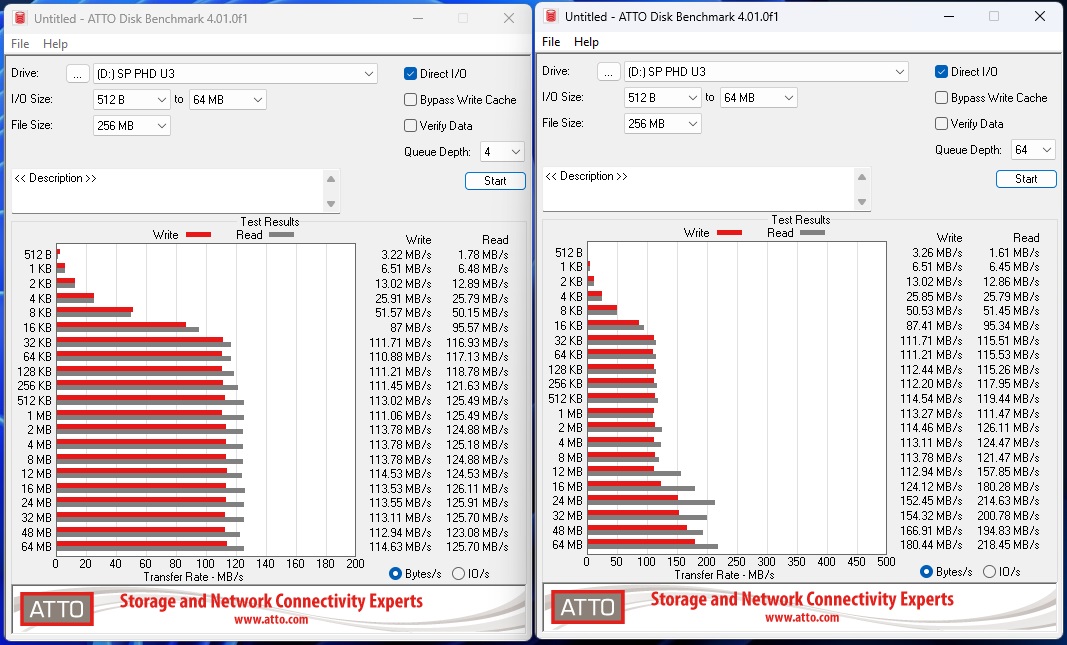Open Queue Depth 4 dropdown
The image size is (1067, 645).
point(502,151)
